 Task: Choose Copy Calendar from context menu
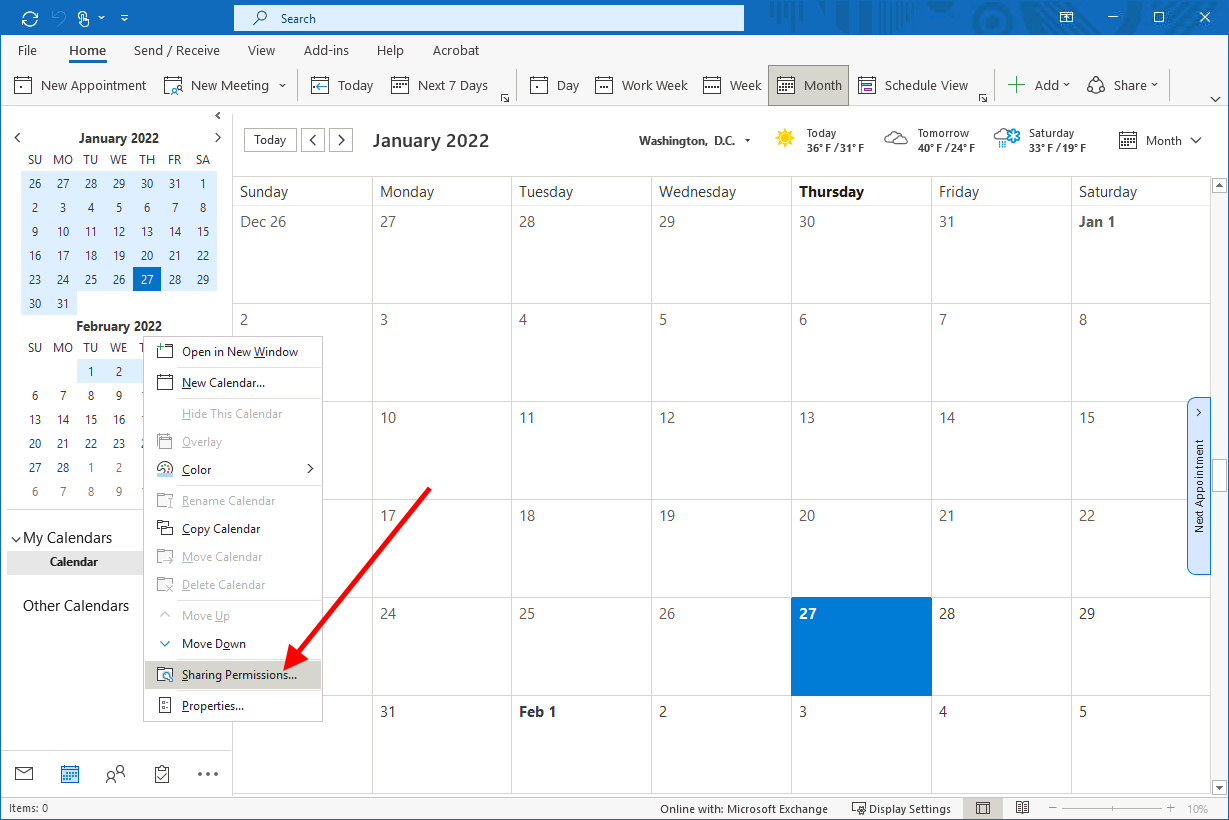pyautogui.click(x=233, y=528)
